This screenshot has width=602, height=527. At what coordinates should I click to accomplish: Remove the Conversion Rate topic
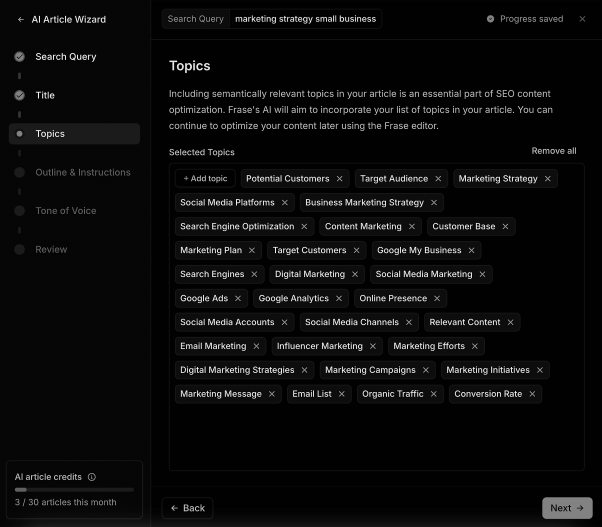click(x=532, y=394)
